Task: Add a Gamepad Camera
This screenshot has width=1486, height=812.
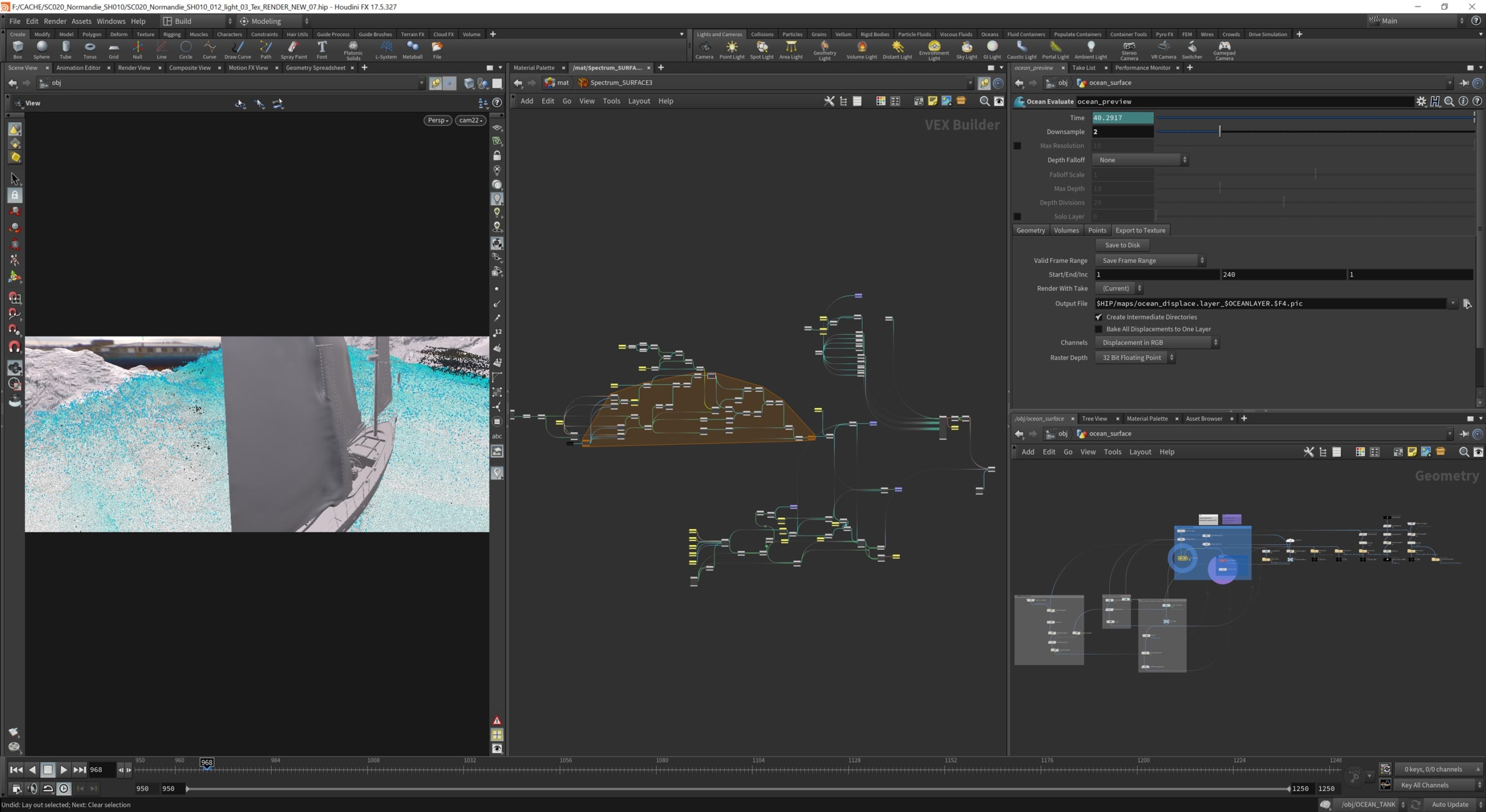Action: click(1224, 50)
